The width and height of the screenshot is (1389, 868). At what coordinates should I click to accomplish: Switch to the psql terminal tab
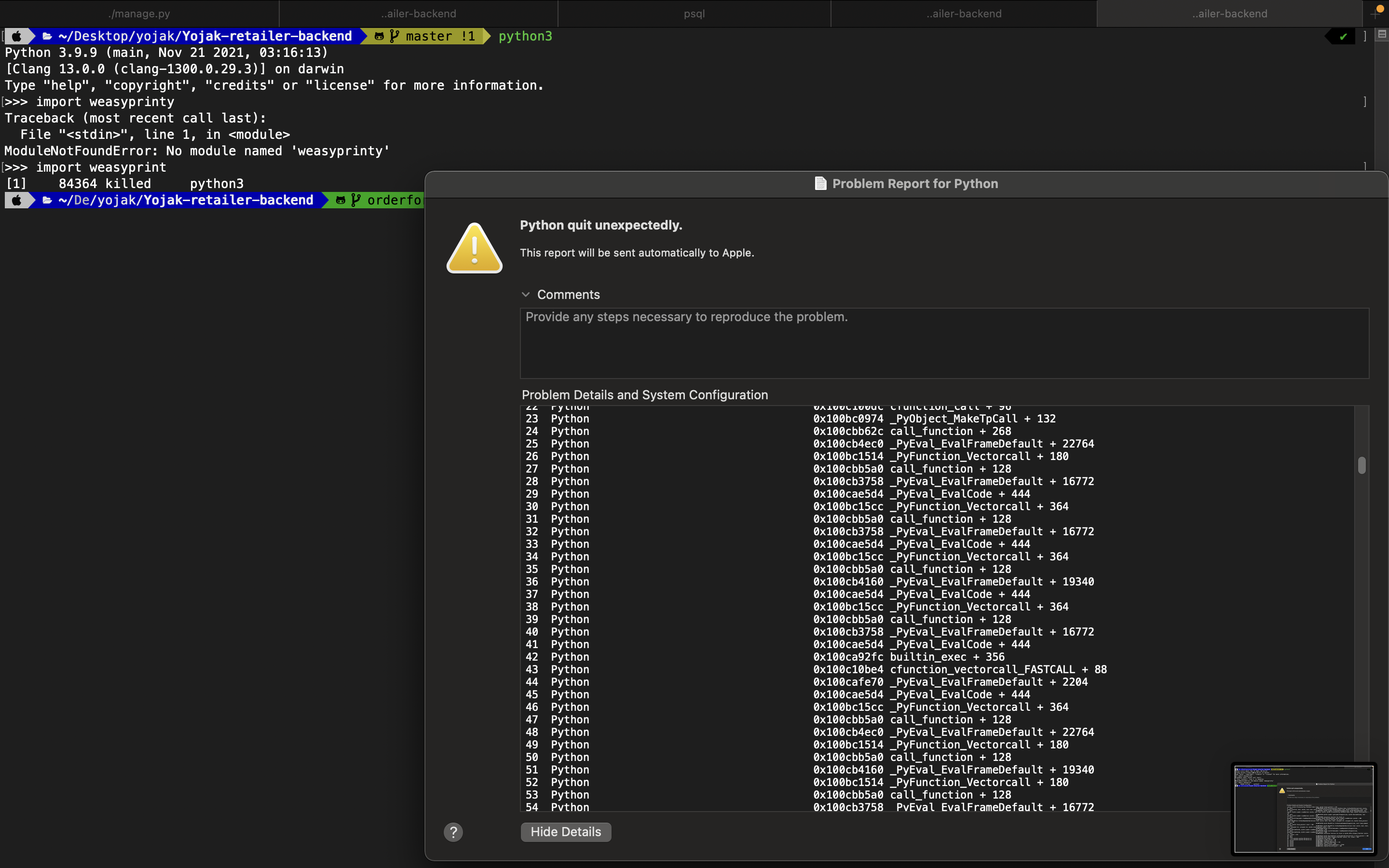click(x=694, y=13)
